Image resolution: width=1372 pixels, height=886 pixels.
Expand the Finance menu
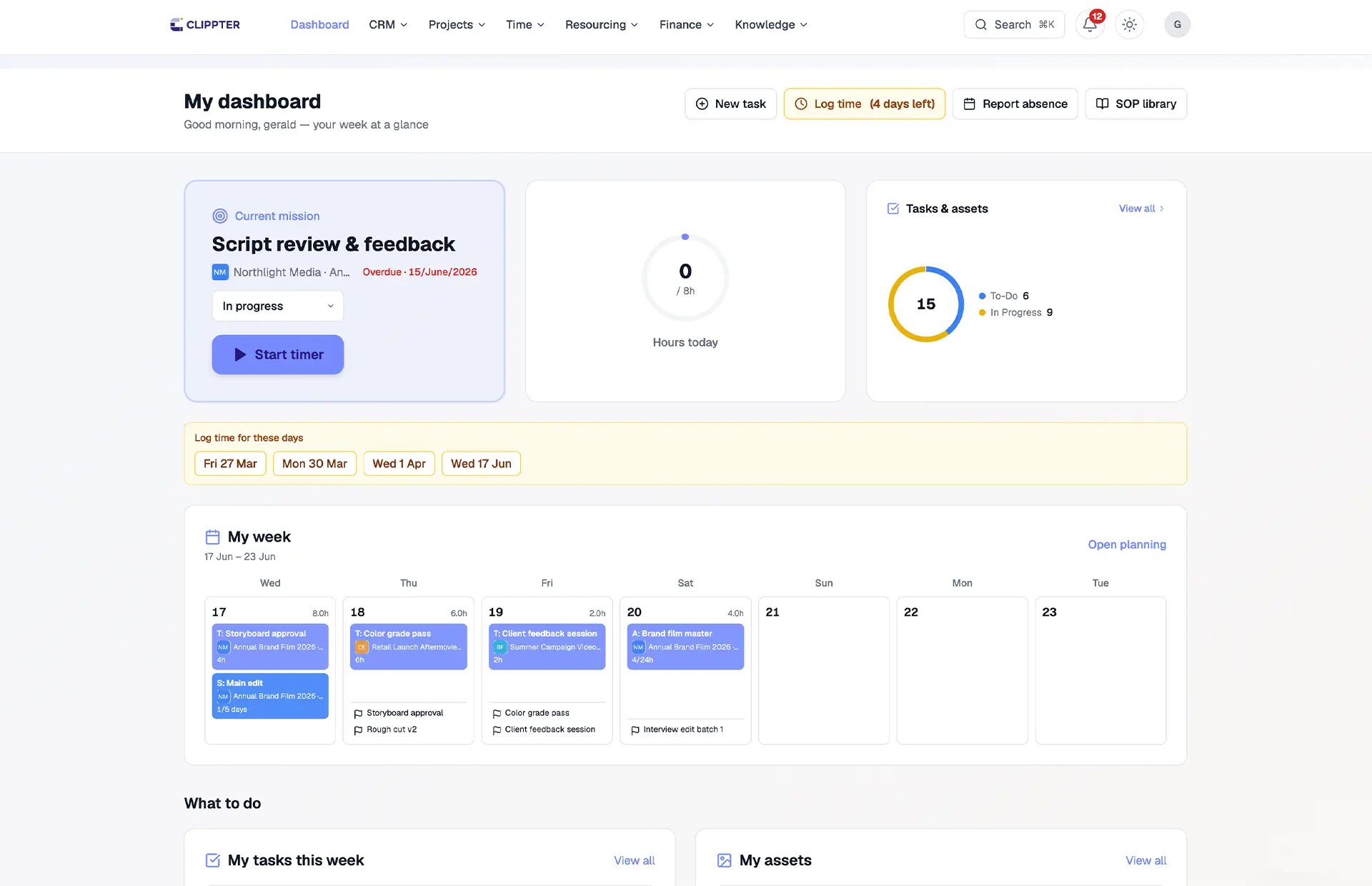pyautogui.click(x=687, y=24)
